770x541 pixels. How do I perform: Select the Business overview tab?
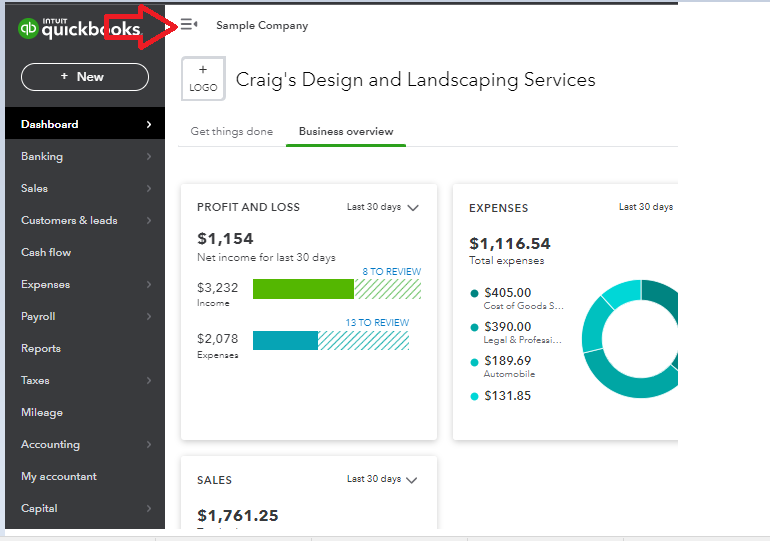(x=346, y=132)
